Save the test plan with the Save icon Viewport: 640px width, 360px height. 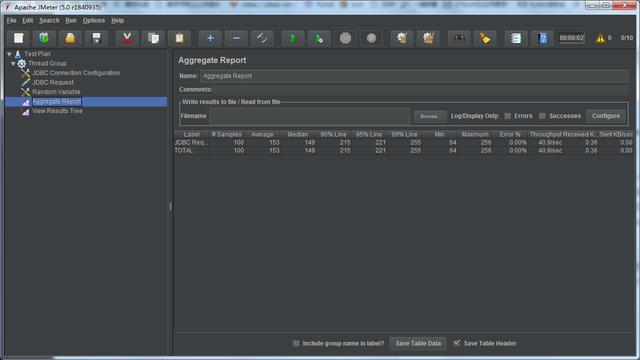point(96,38)
